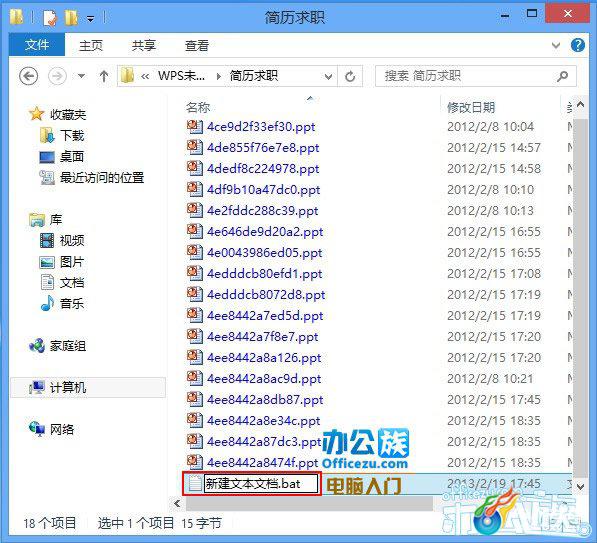Refresh the current folder view

coord(350,77)
